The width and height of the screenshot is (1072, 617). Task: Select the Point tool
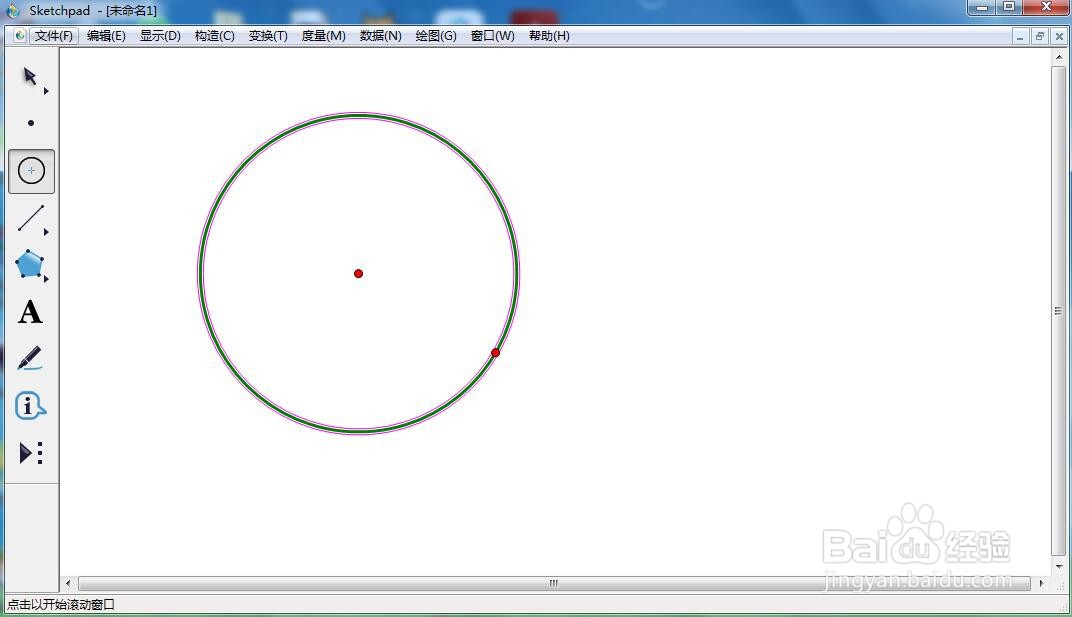coord(31,123)
